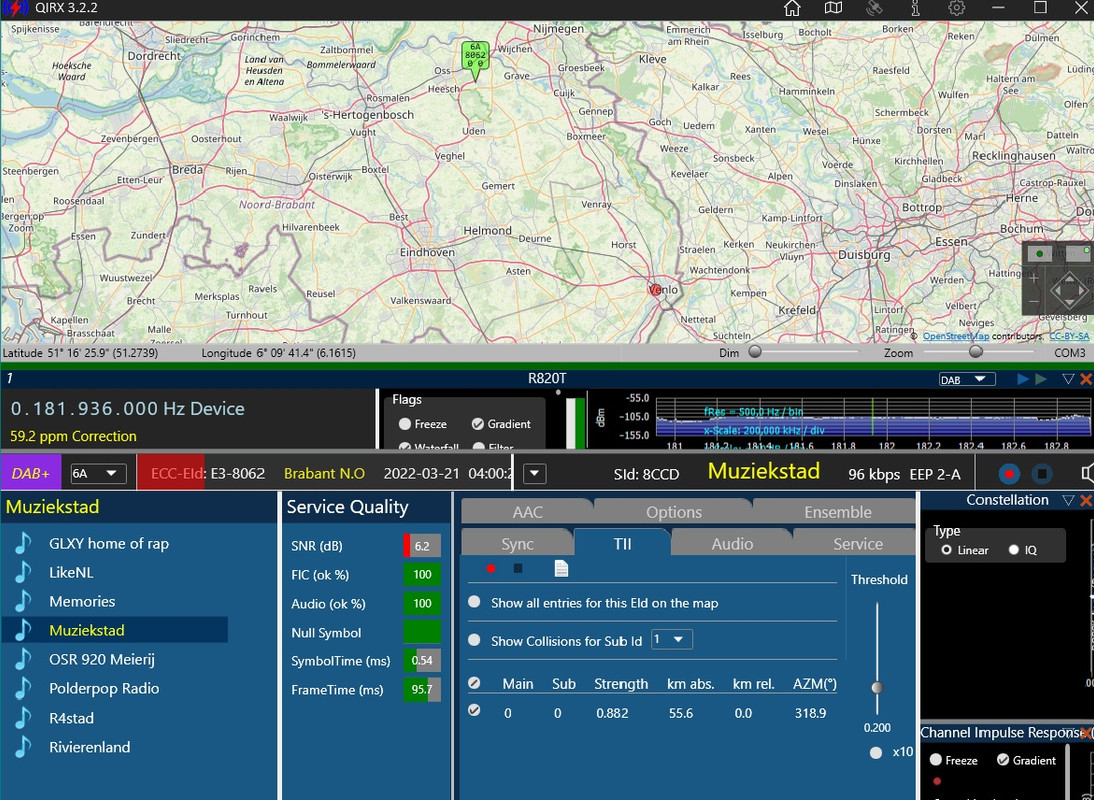Viewport: 1094px width, 800px height.
Task: Open the TII log file document icon
Action: pos(561,568)
